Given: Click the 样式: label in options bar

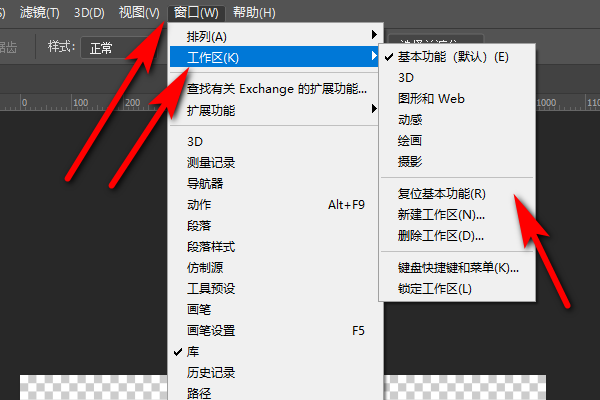Looking at the screenshot, I should (x=61, y=47).
